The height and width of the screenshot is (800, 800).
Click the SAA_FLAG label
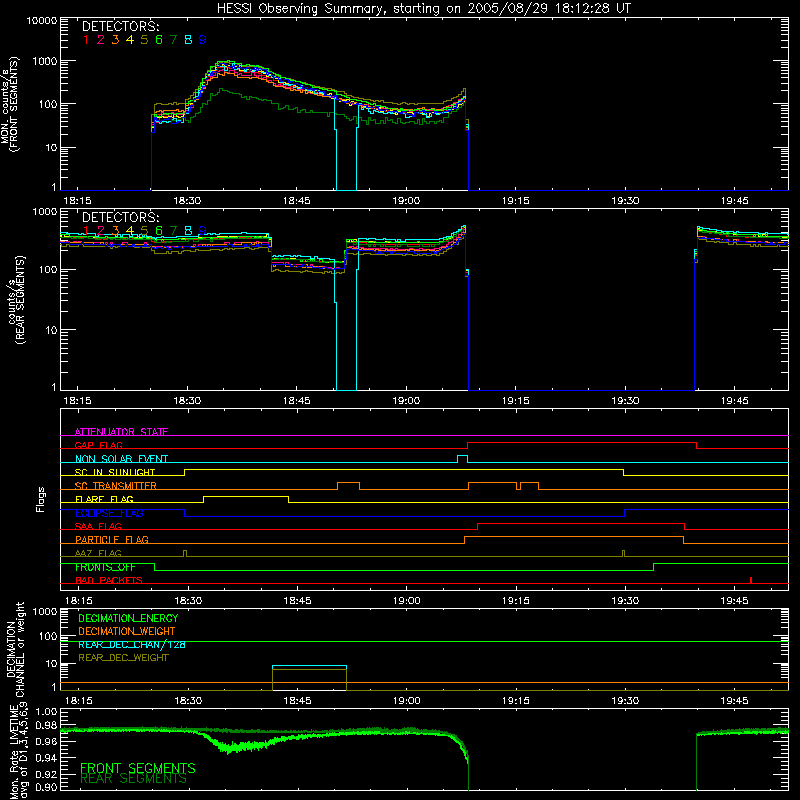98,526
